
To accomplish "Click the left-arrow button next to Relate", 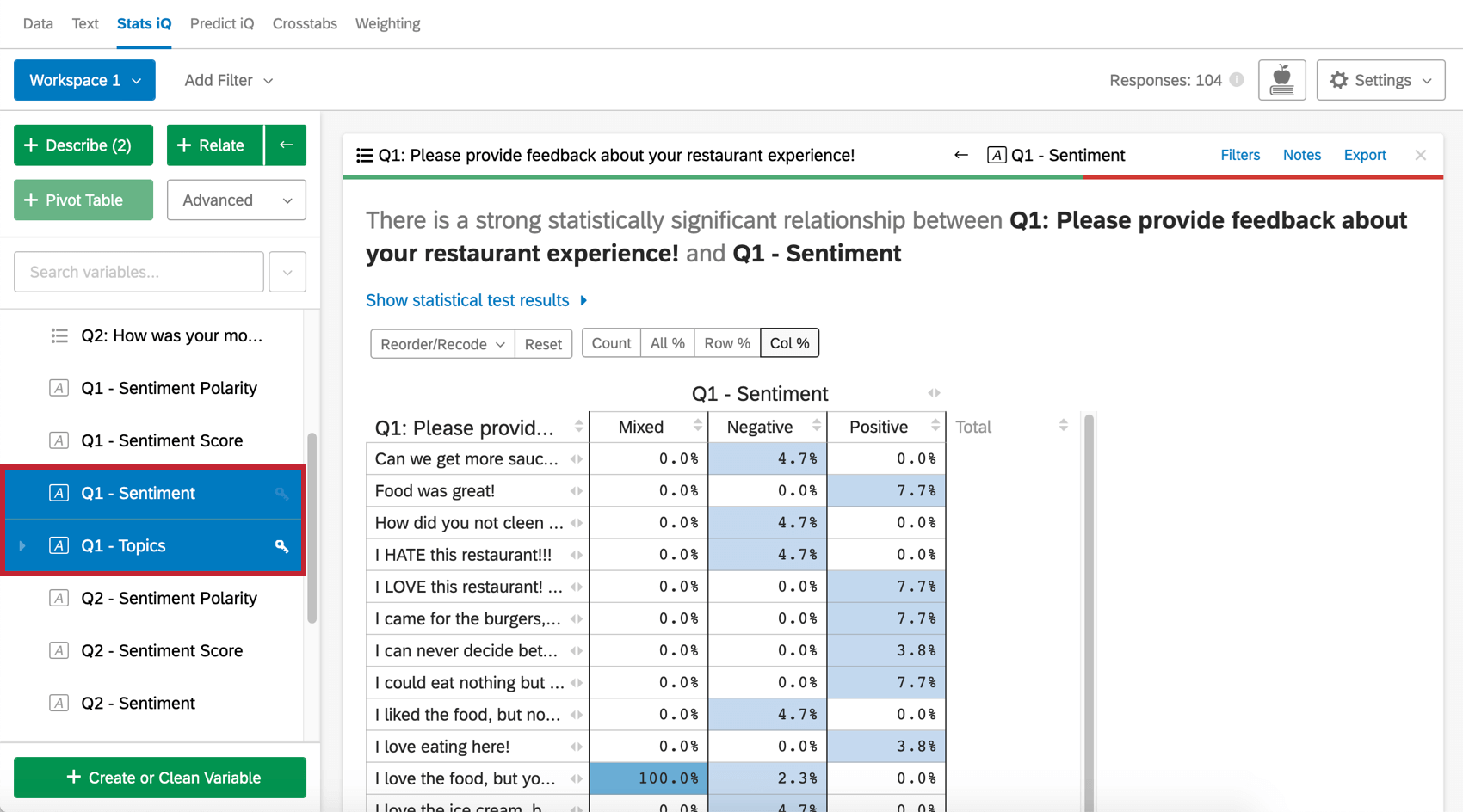I will click(x=286, y=145).
